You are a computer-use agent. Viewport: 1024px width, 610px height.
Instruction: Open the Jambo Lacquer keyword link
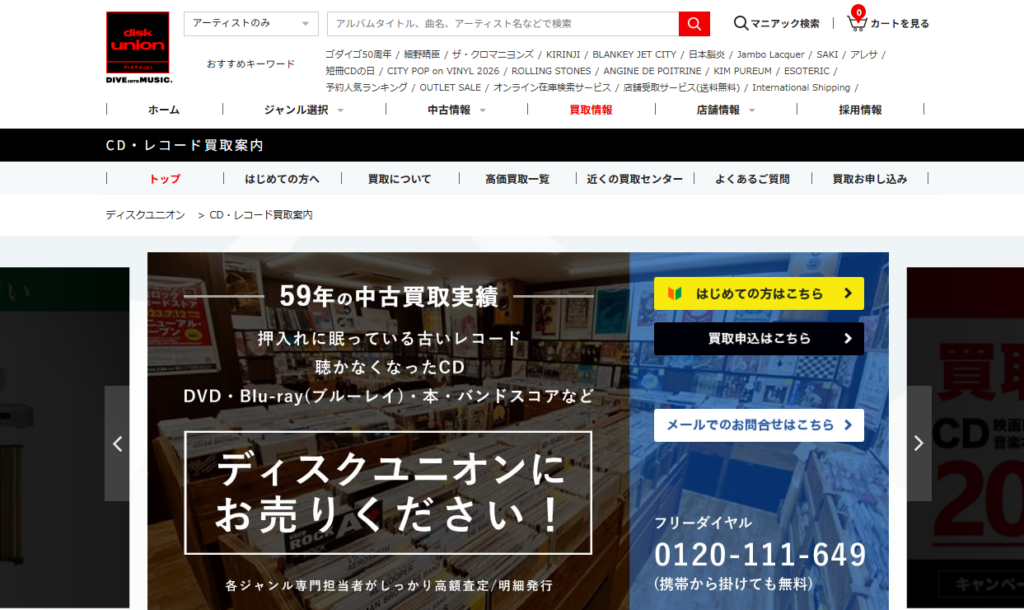771,54
